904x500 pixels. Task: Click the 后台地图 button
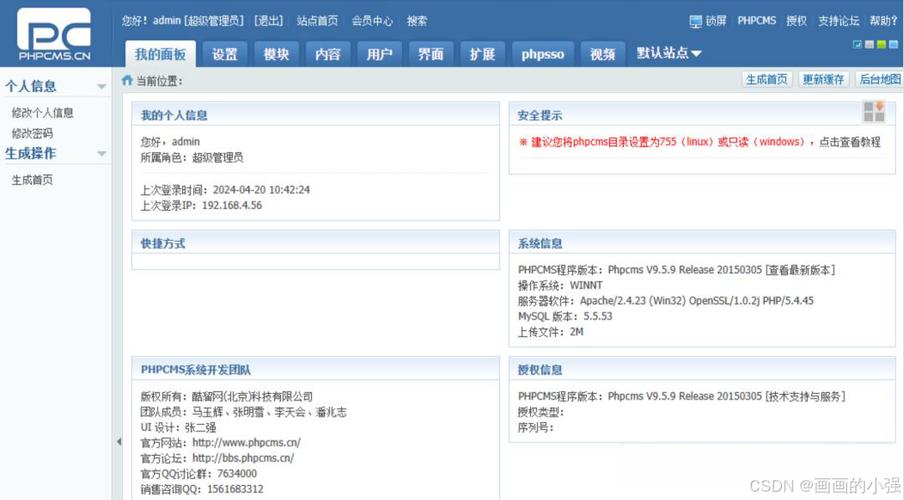tap(879, 80)
